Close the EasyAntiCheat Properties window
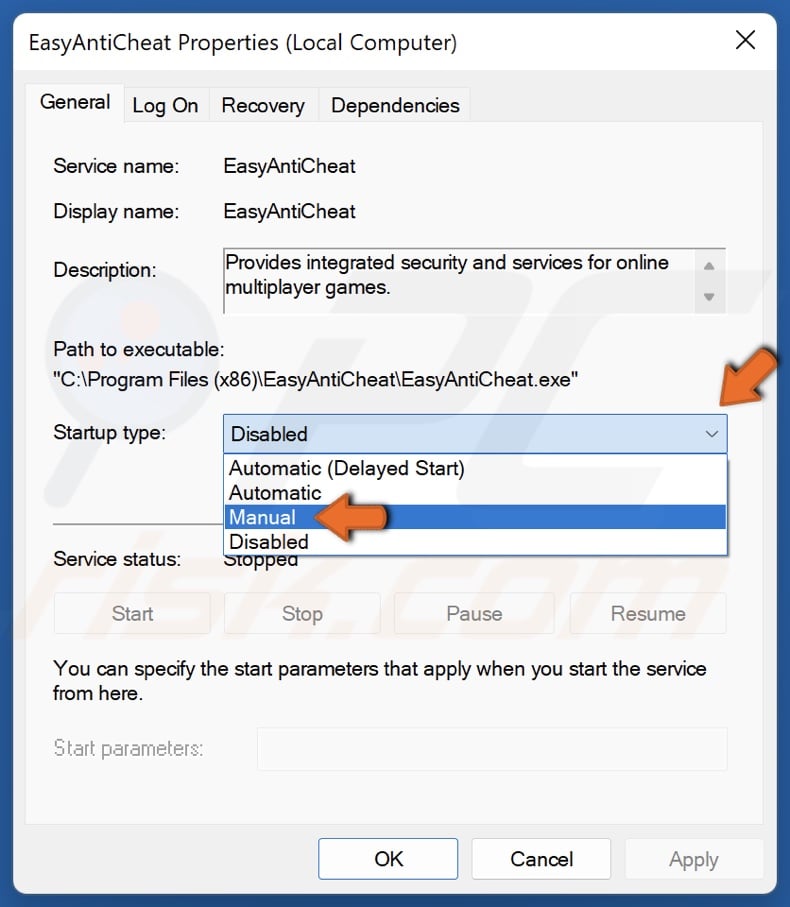The image size is (790, 907). 745,40
